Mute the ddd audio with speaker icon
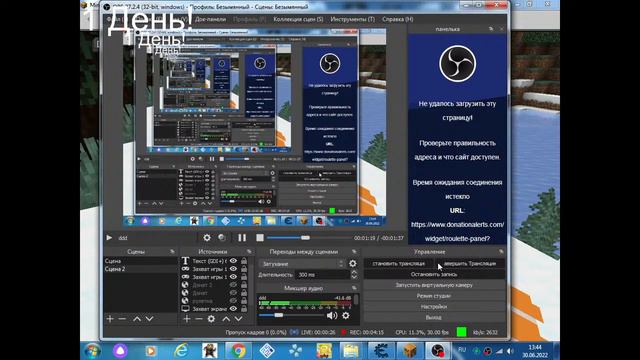640x360 pixels. [331, 315]
